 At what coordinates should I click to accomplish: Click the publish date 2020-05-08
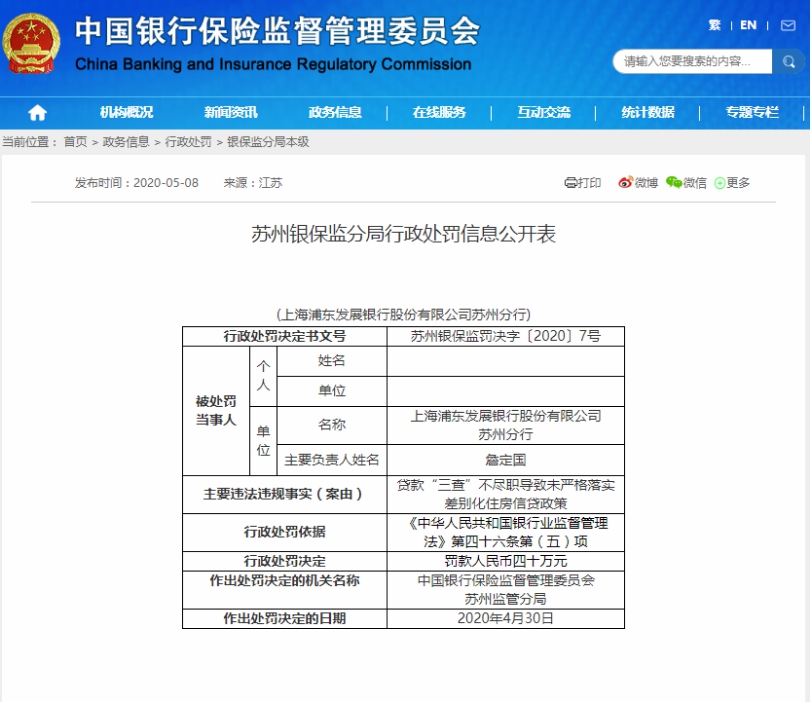coord(166,183)
